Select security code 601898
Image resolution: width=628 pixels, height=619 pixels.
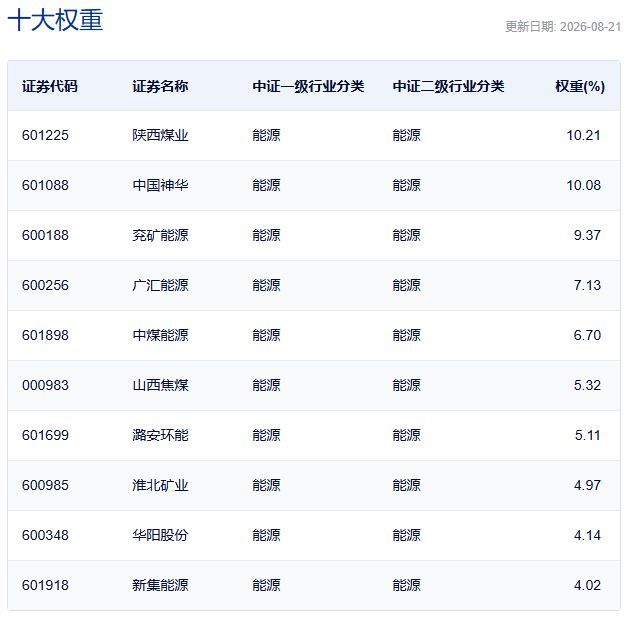(x=45, y=336)
